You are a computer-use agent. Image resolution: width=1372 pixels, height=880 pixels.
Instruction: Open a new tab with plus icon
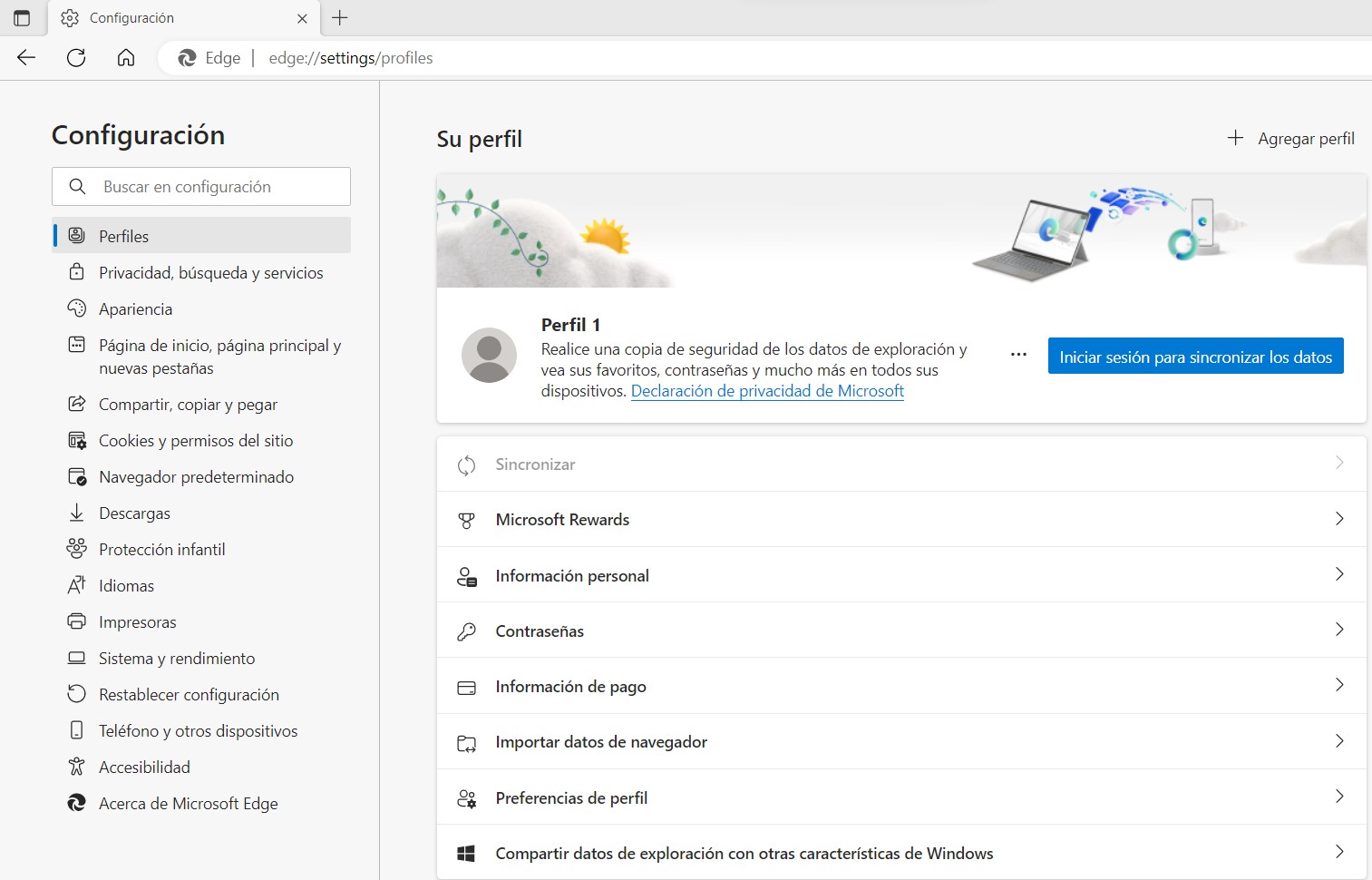[340, 17]
